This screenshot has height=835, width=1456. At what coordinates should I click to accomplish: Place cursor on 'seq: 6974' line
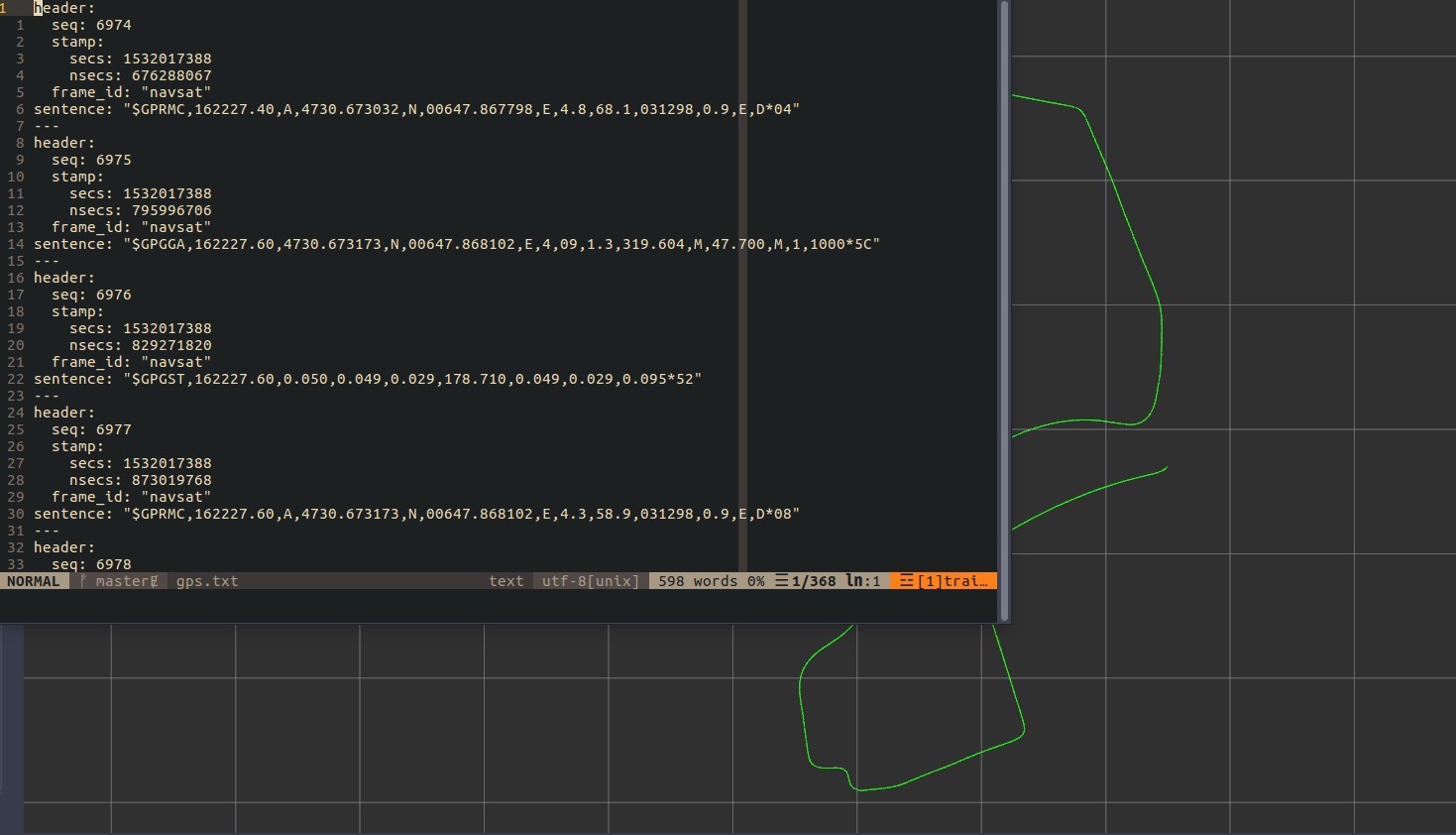pos(91,25)
